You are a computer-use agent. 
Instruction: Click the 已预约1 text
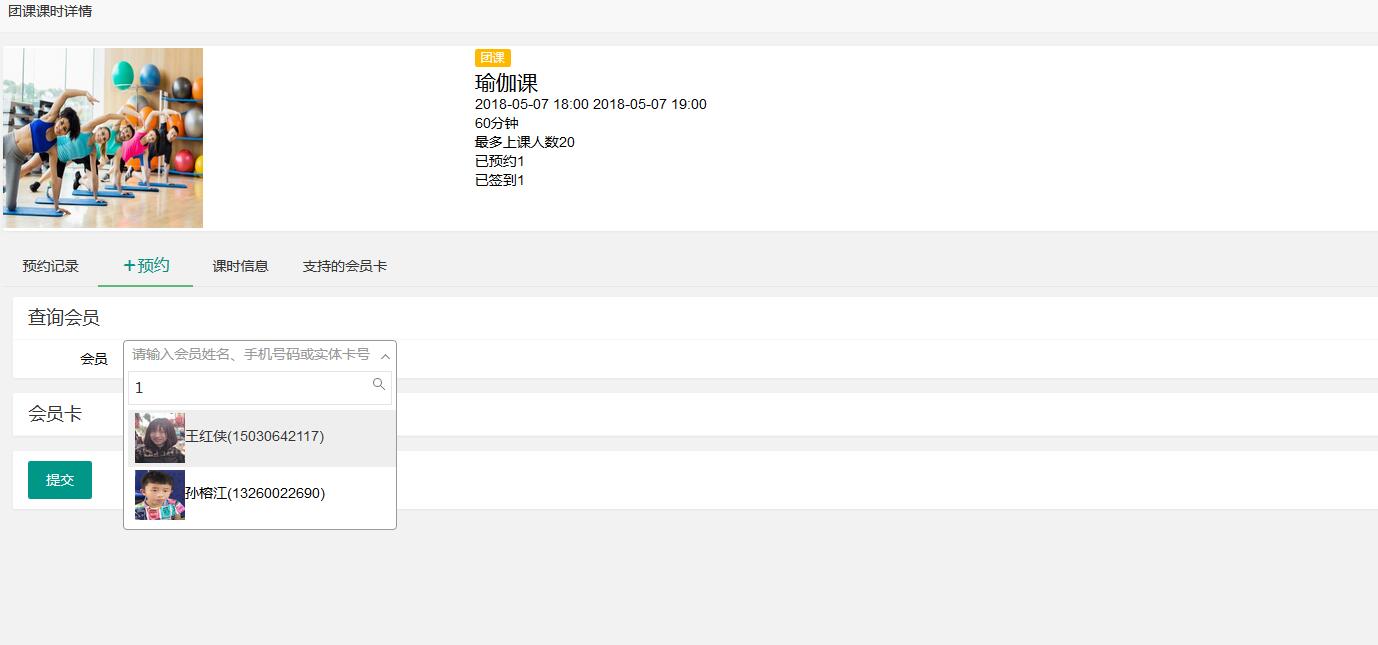(500, 161)
